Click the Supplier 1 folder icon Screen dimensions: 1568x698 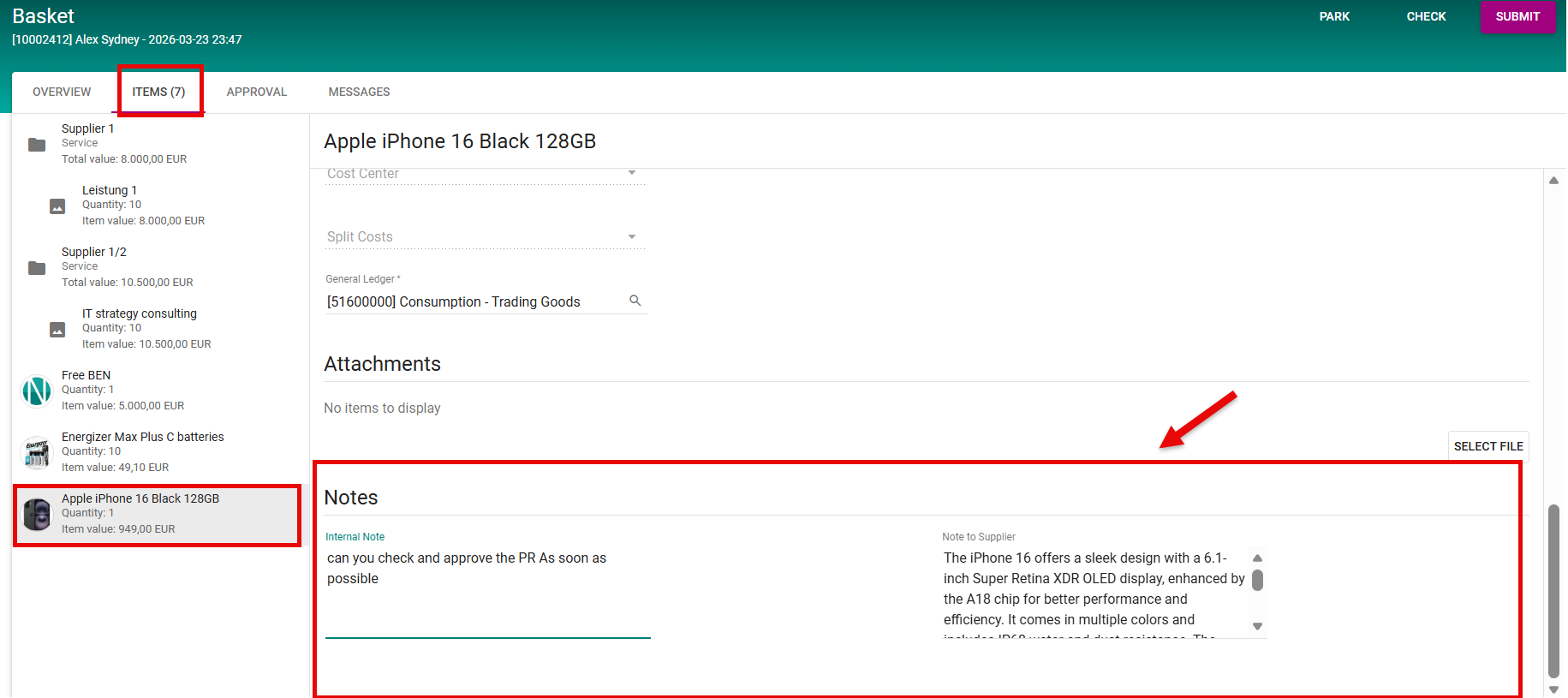point(37,145)
